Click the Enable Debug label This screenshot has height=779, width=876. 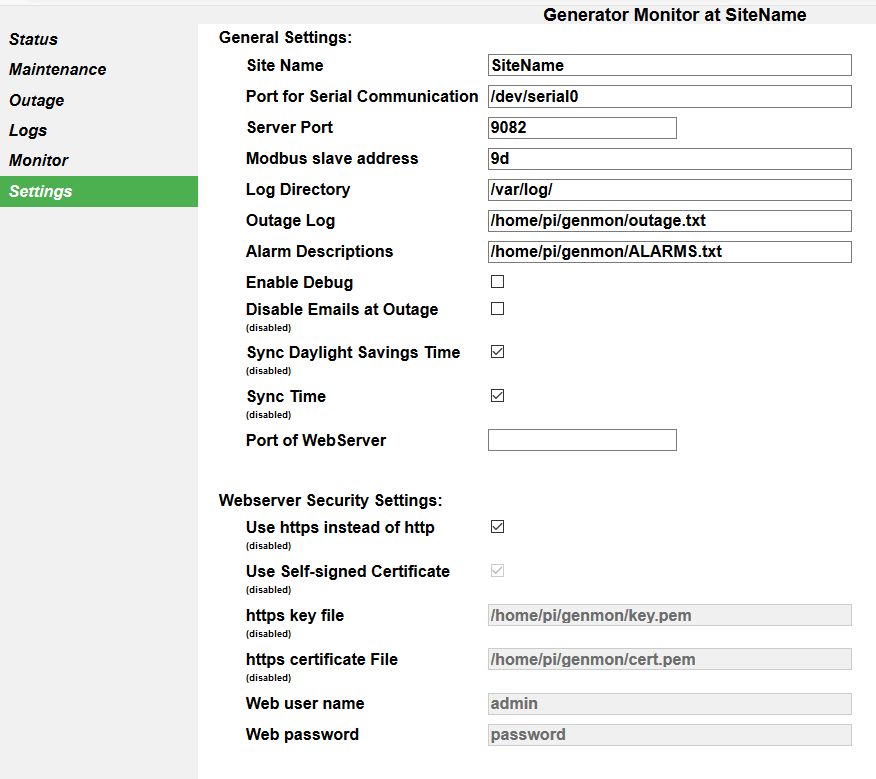[x=299, y=283]
